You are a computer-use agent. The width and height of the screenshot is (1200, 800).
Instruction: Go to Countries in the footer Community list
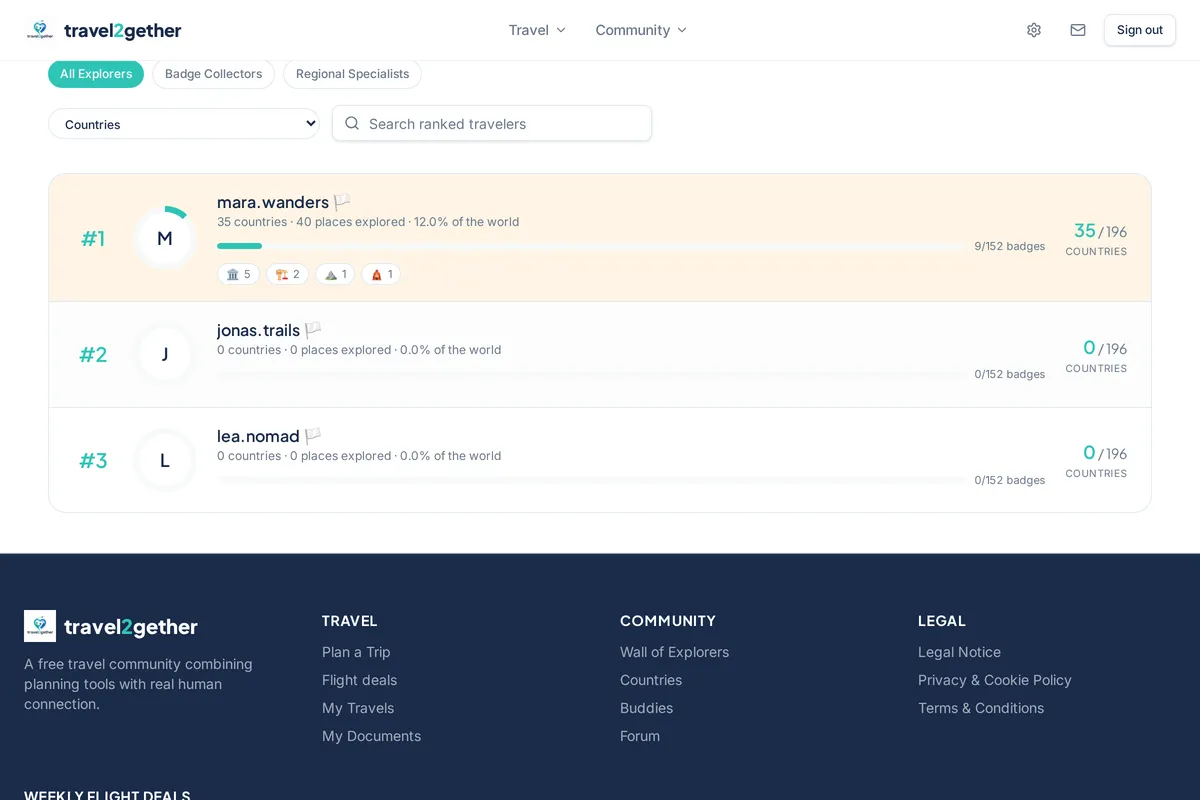pos(651,680)
